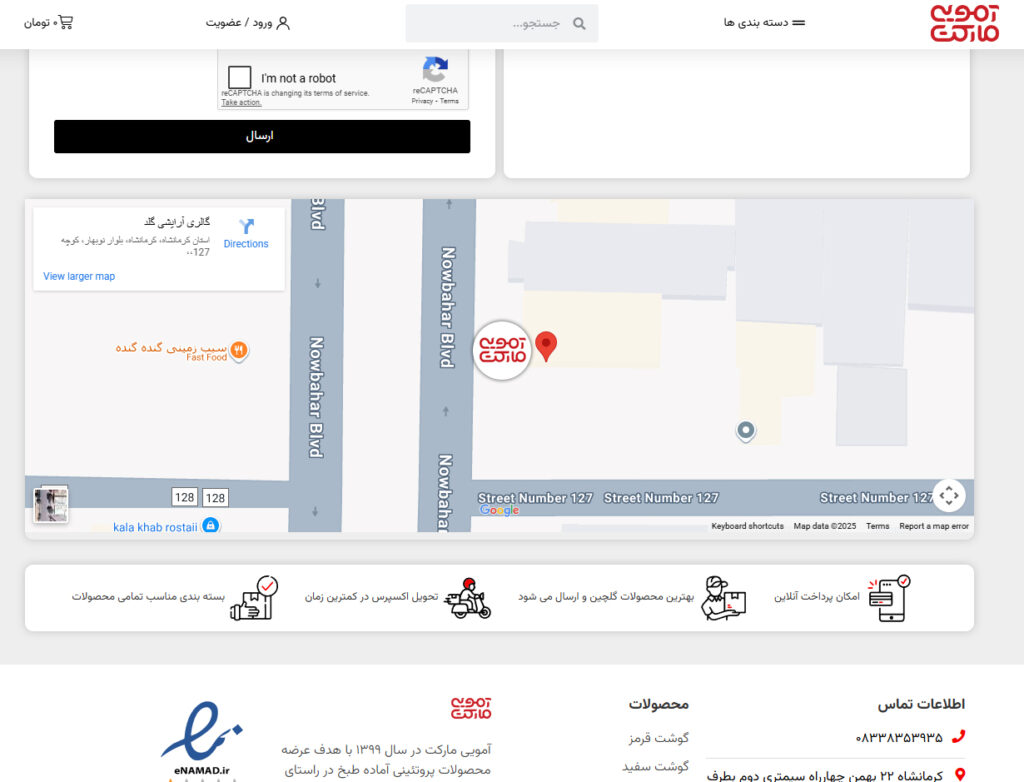Viewport: 1024px width, 782px height.
Task: Click the kala khab rostaii shop marker
Action: [x=210, y=525]
